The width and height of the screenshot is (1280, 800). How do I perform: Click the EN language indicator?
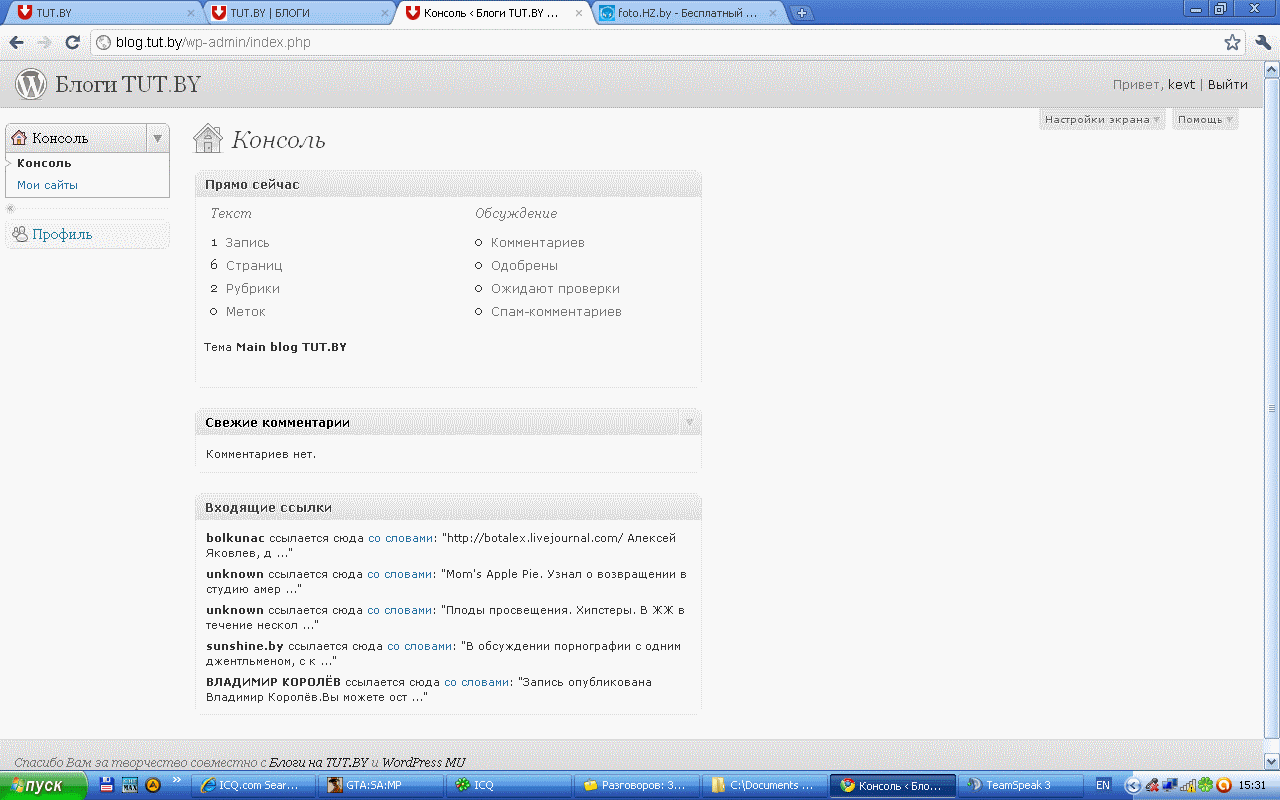[x=1103, y=785]
